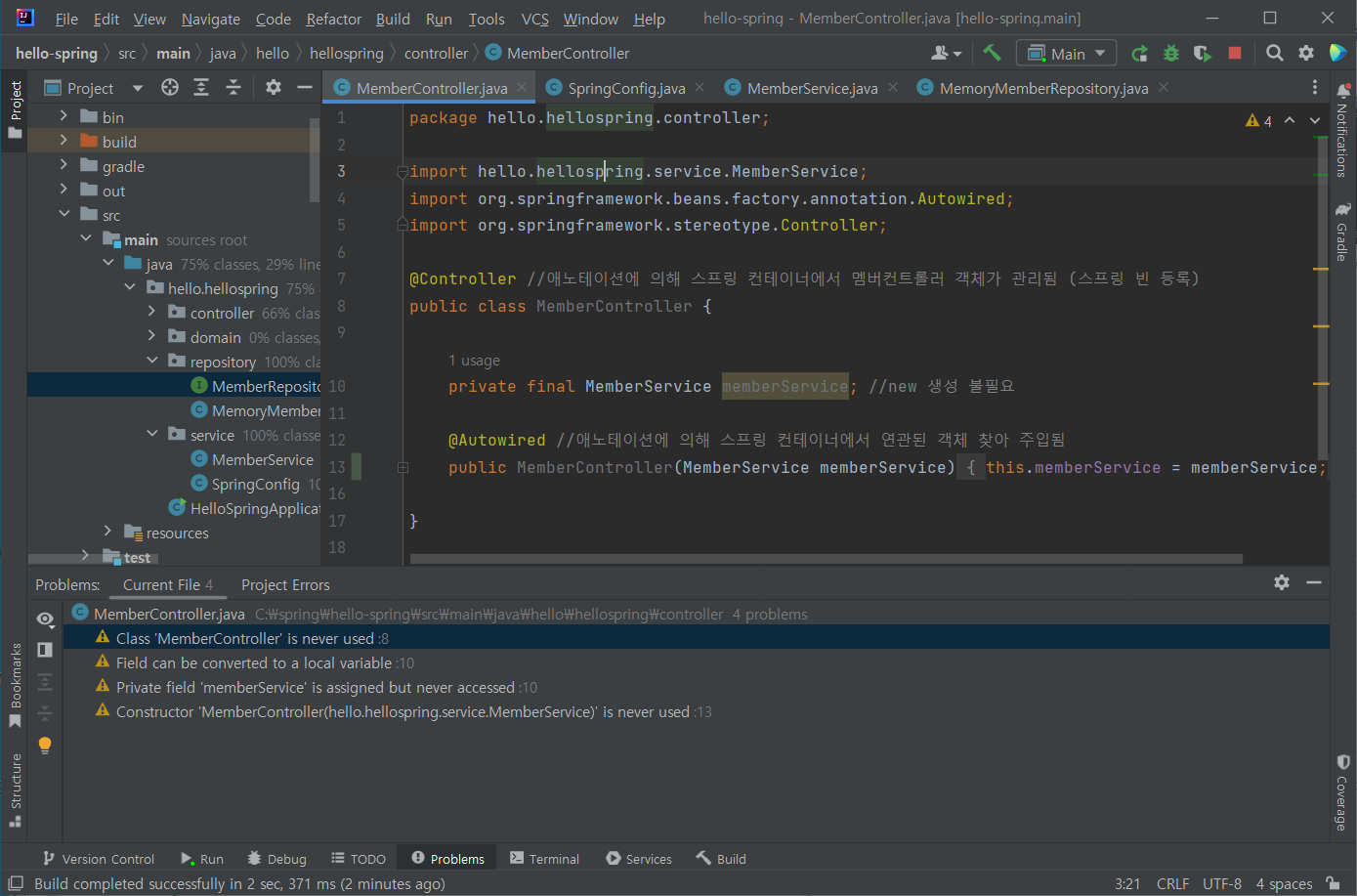Open the VCS menu
The image size is (1357, 896).
pyautogui.click(x=535, y=19)
